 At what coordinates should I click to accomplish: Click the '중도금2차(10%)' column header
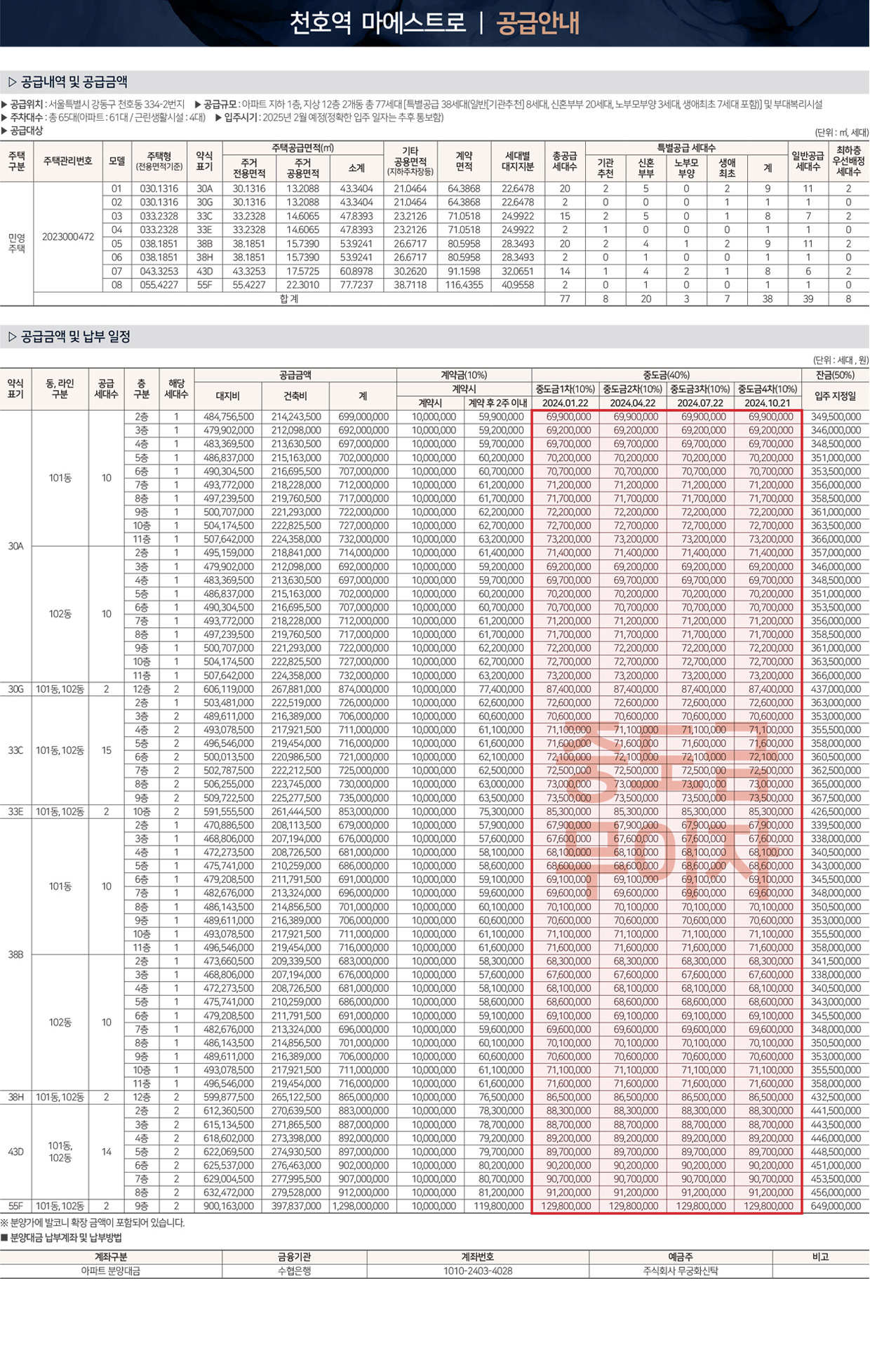tap(632, 389)
